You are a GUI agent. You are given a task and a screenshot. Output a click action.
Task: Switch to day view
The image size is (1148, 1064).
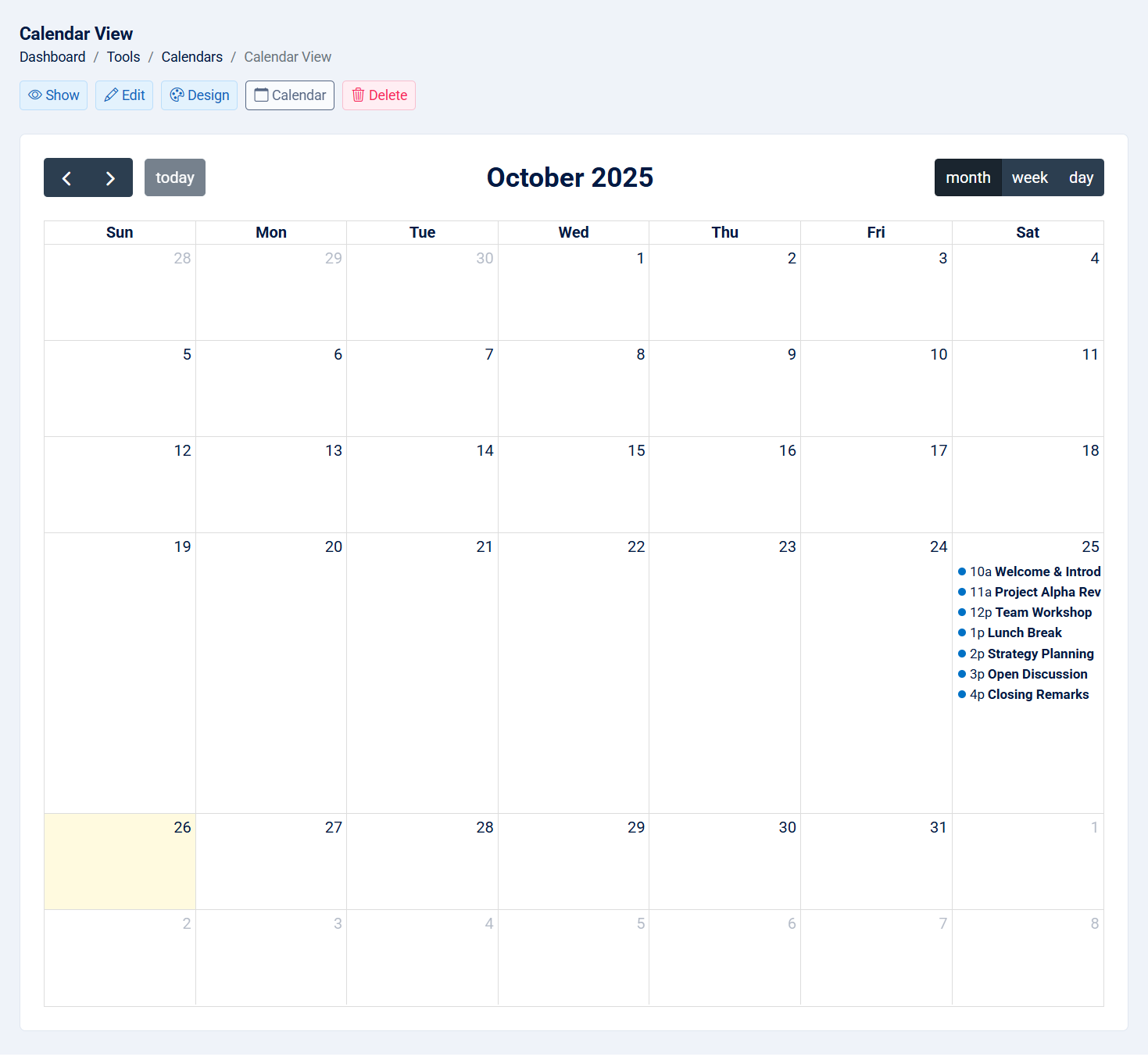1081,178
